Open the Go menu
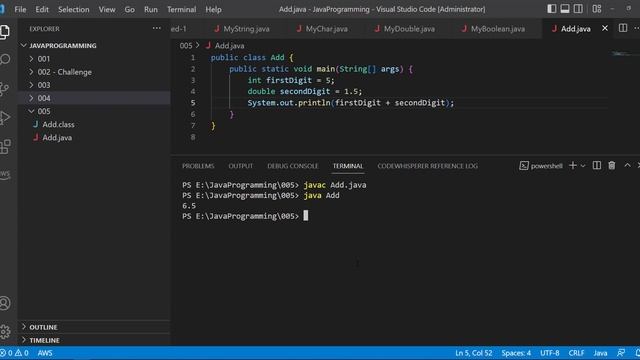 click(129, 9)
